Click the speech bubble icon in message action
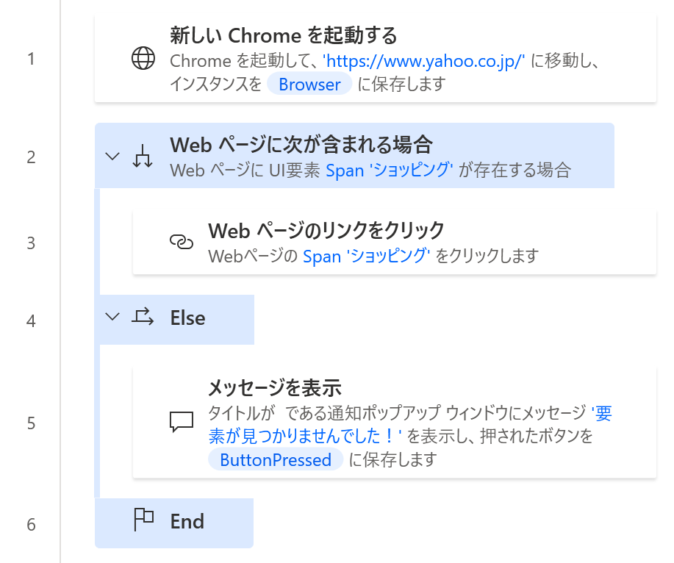The width and height of the screenshot is (674, 563). [x=181, y=421]
